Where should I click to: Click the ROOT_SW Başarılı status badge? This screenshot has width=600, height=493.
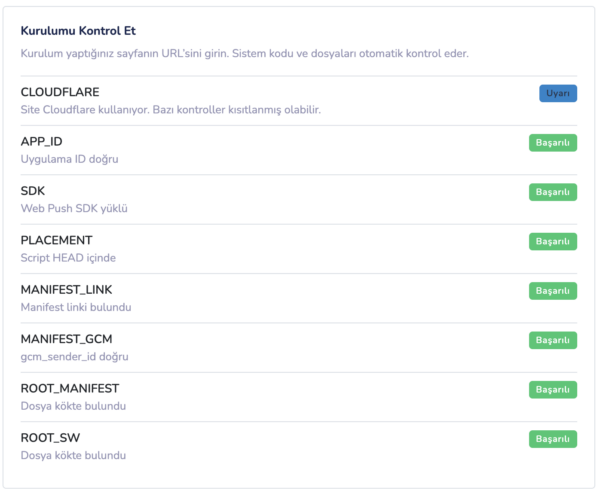tap(552, 439)
